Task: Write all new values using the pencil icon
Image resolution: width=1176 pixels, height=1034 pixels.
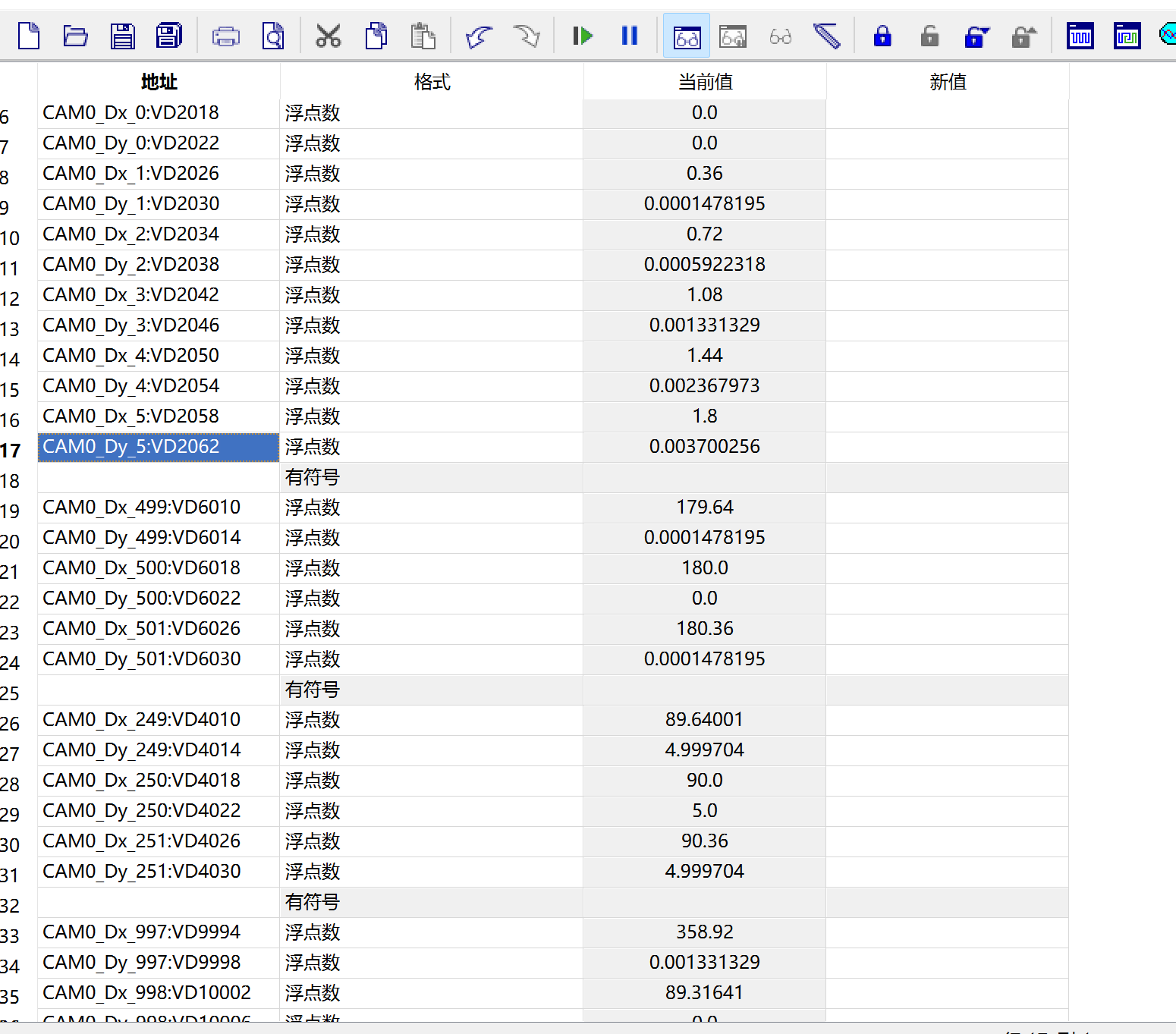Action: (x=826, y=36)
